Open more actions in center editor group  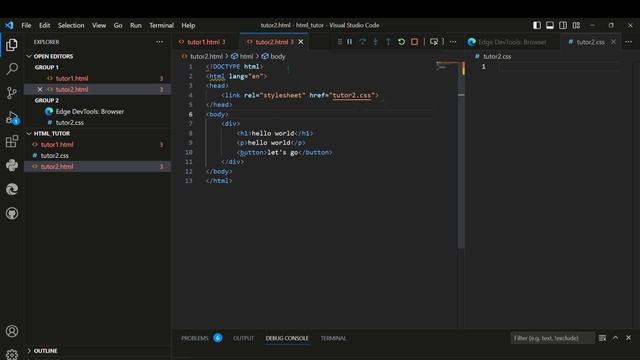coord(453,42)
